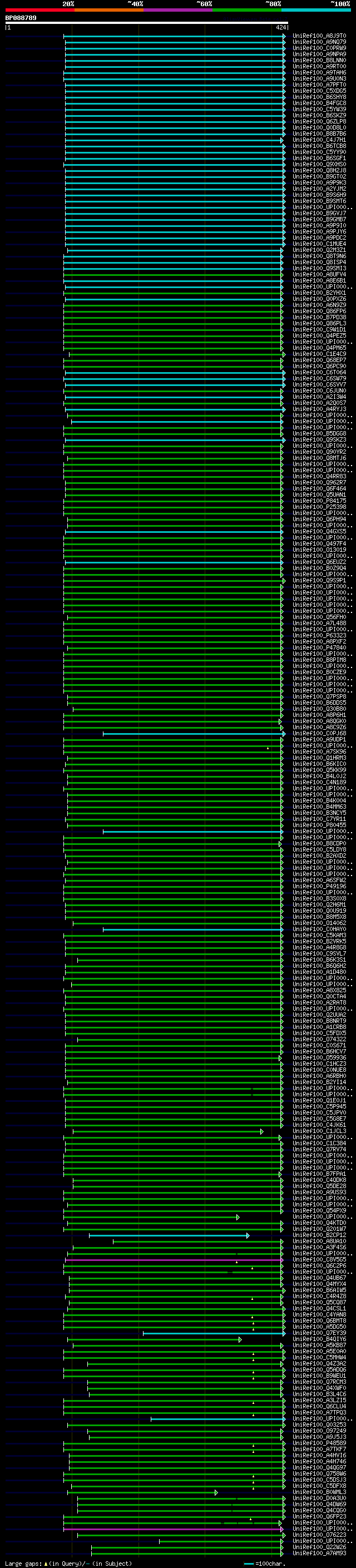
Task: Click UniRef100_P48589 entry
Action: pos(319,1443)
